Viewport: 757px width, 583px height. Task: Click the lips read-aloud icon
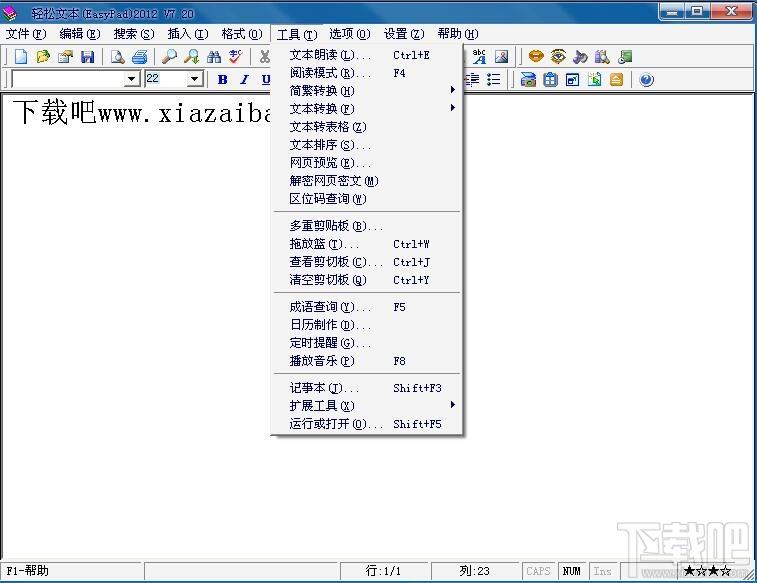tap(535, 57)
